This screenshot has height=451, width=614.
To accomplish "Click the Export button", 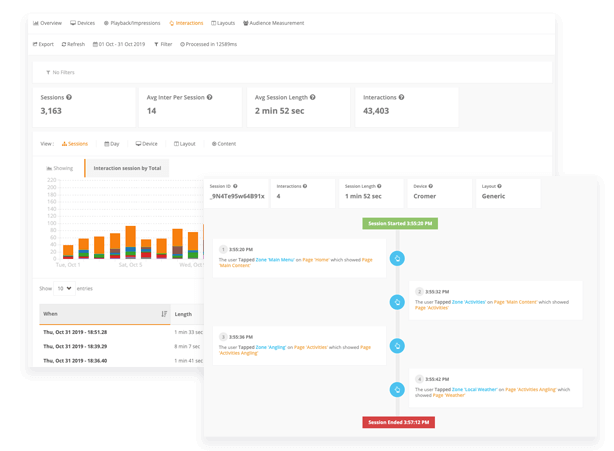I will point(43,44).
